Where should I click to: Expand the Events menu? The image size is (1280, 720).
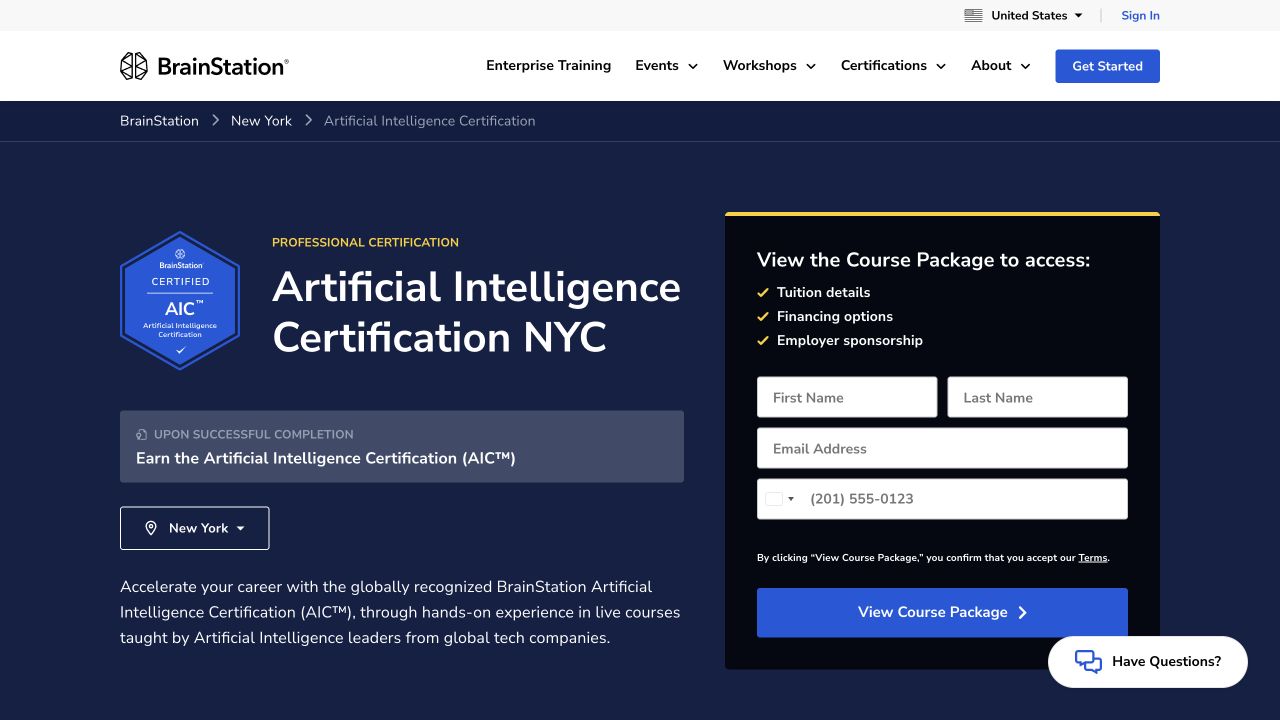(x=666, y=66)
